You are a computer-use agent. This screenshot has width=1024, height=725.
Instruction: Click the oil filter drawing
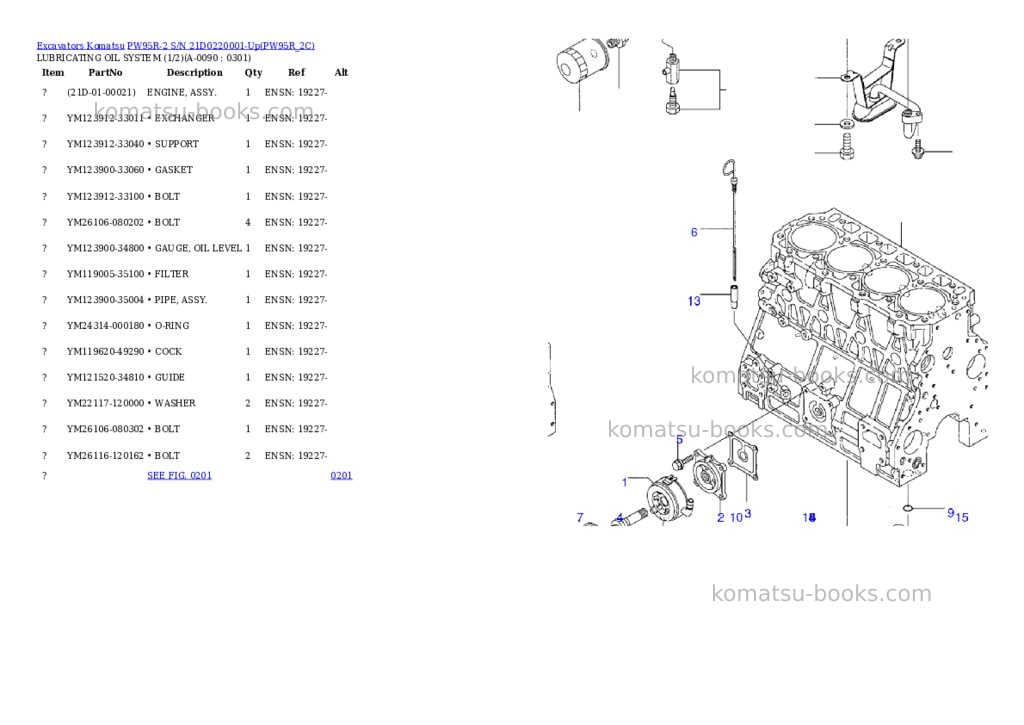coord(583,61)
